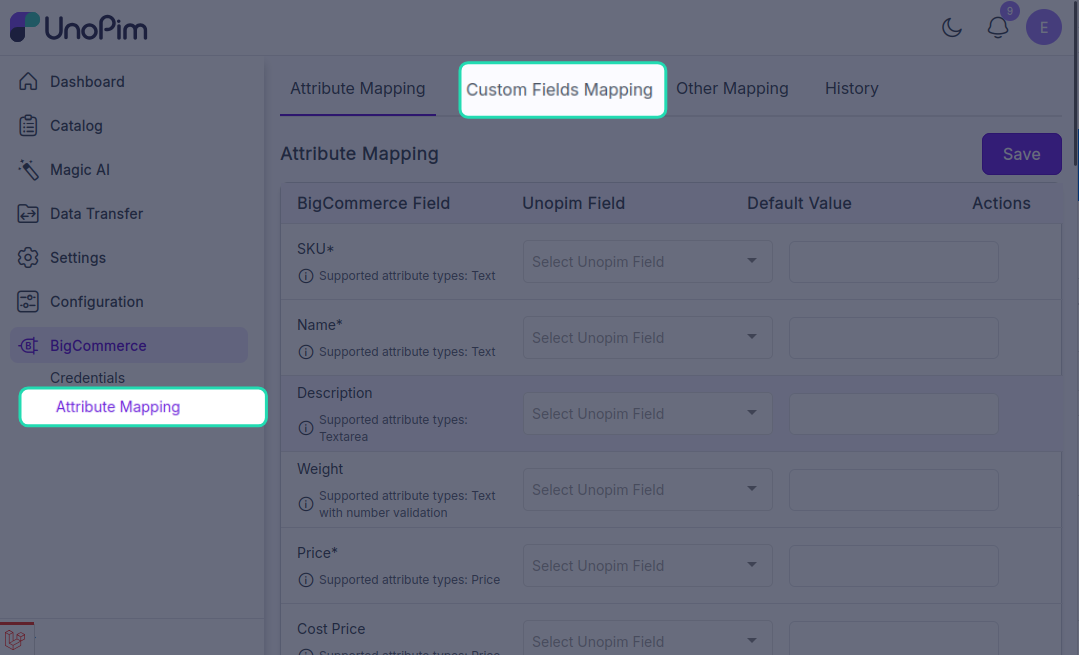Open Unopim Field dropdown for SKU
Screen dimensions: 1079x655
(x=648, y=261)
